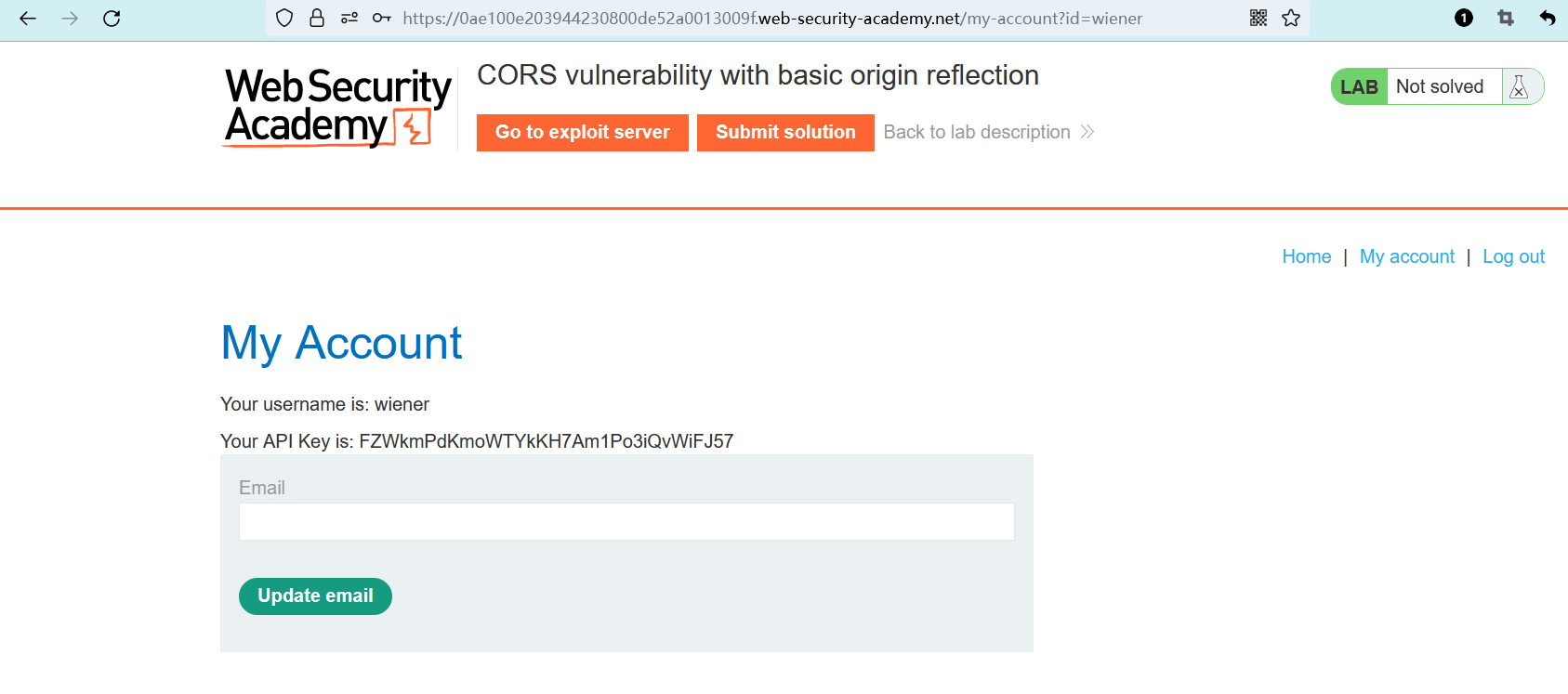Click the browser back arrow
The image size is (1568, 694).
coord(28,19)
